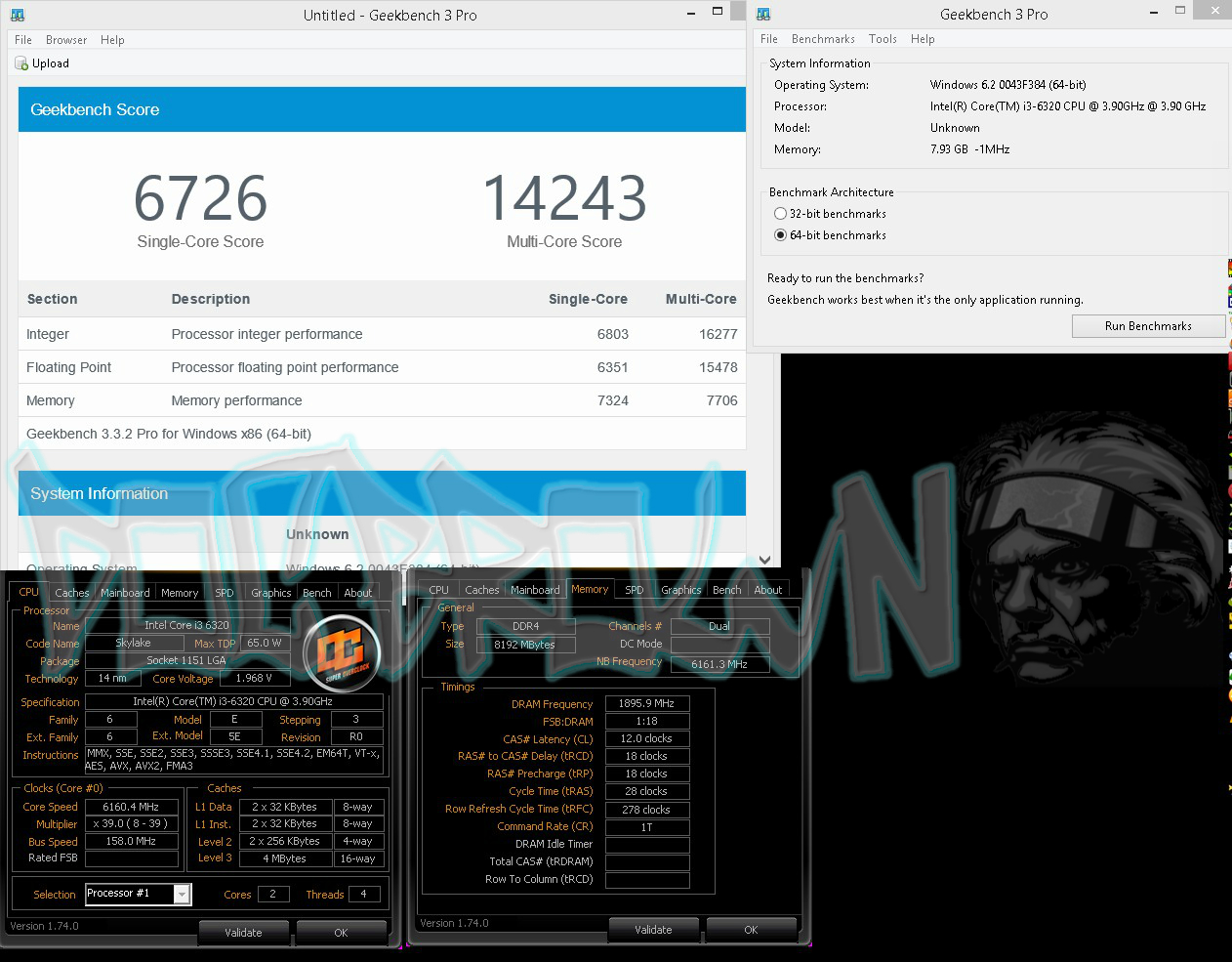This screenshot has width=1232, height=962.
Task: Click the Floating Point multi-core value 15478
Action: 718,367
